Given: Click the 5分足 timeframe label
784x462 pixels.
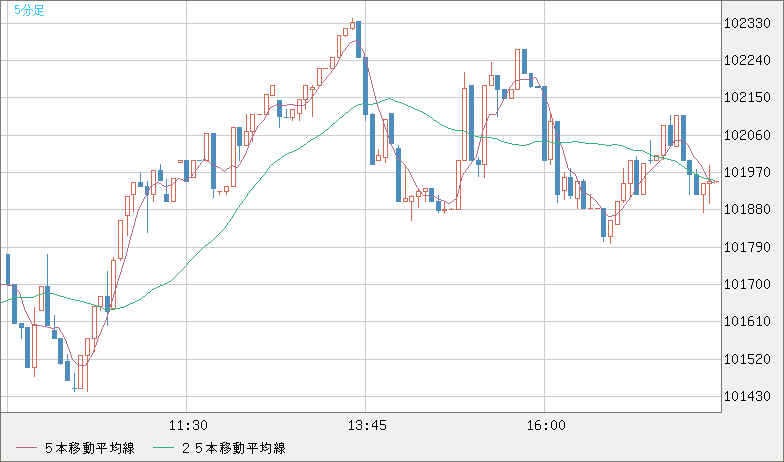Looking at the screenshot, I should point(30,10).
